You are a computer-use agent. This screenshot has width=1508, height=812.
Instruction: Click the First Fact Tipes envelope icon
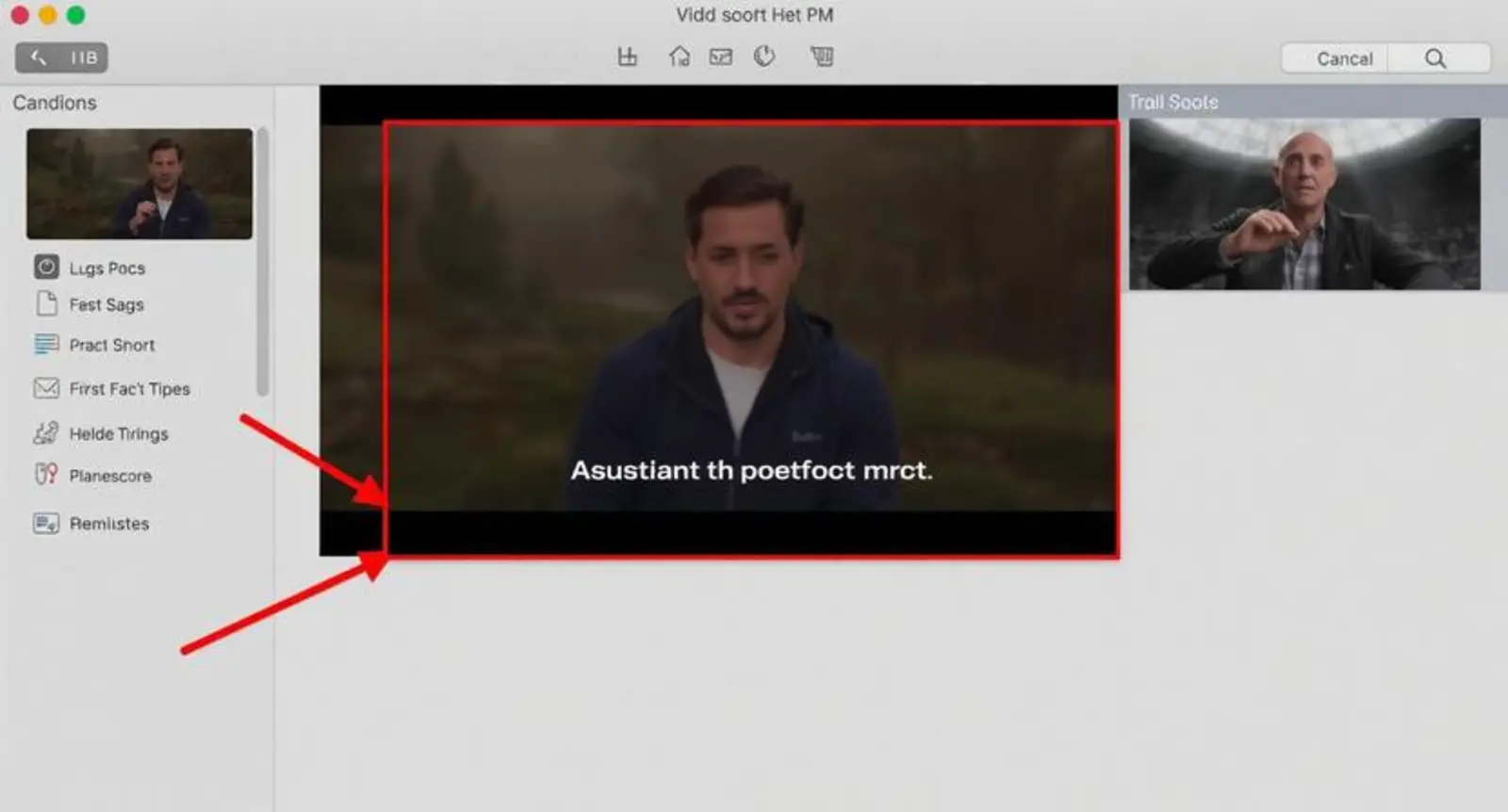[46, 388]
